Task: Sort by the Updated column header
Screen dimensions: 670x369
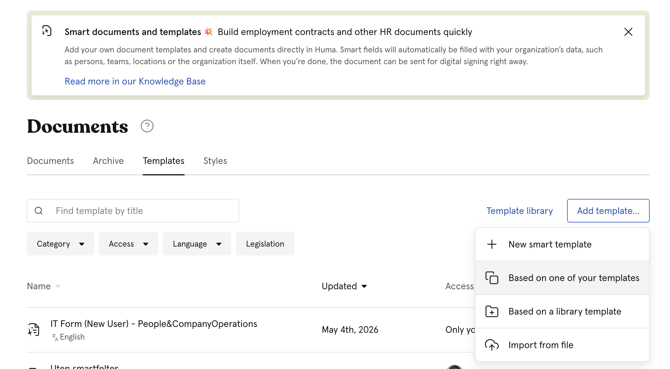Action: pos(344,286)
